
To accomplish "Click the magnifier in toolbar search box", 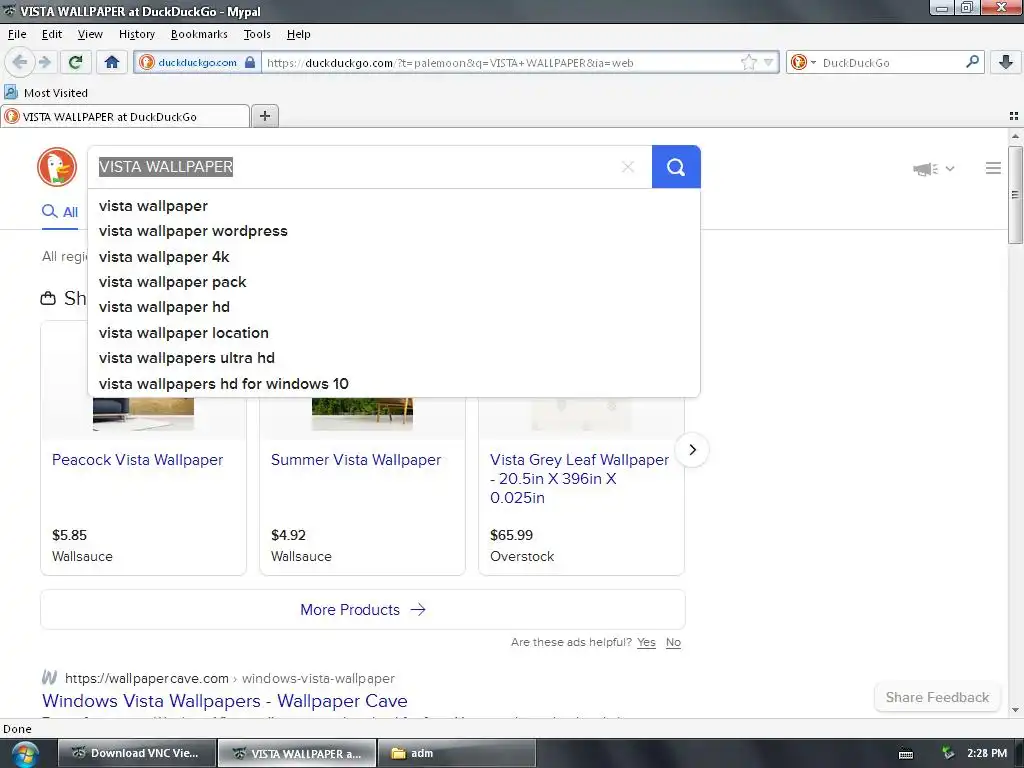I will coord(972,62).
